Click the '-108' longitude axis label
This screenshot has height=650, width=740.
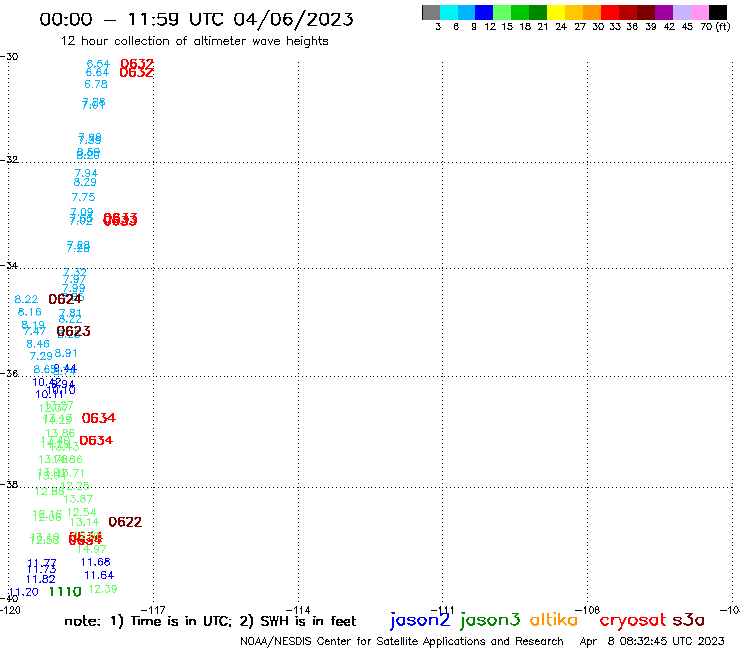[x=588, y=610]
